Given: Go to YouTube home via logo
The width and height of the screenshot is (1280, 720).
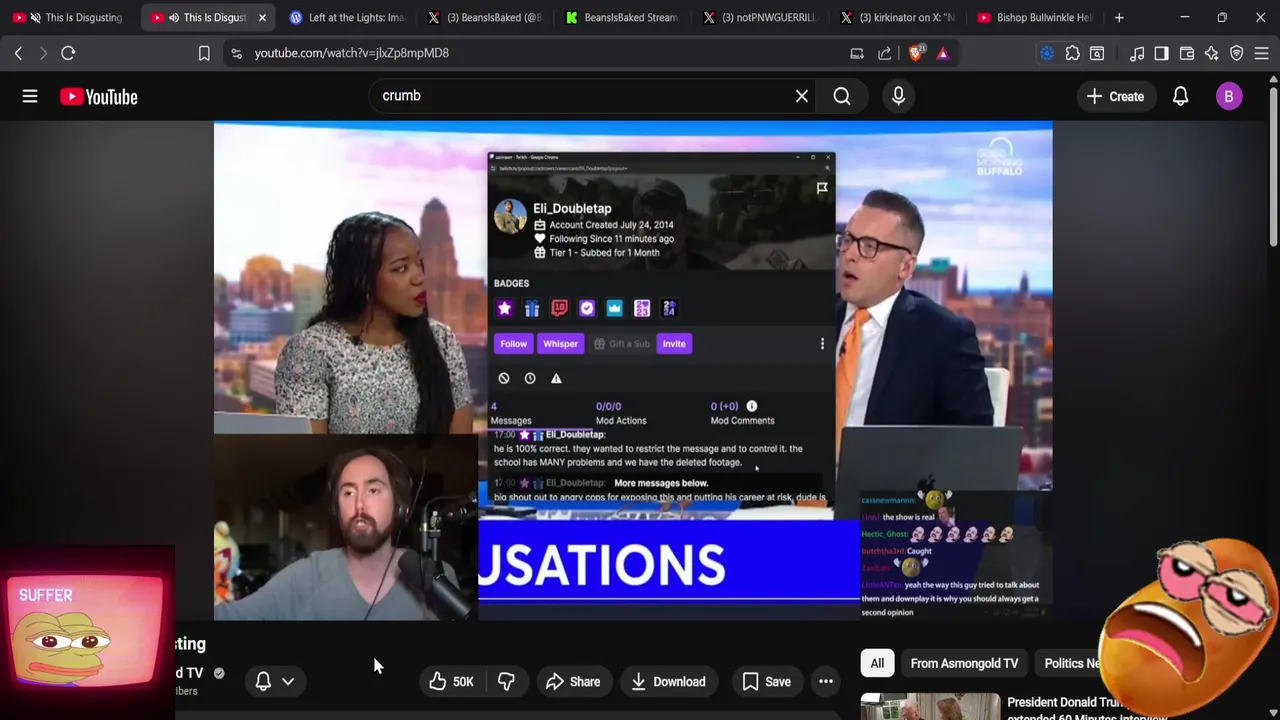Looking at the screenshot, I should tap(98, 96).
